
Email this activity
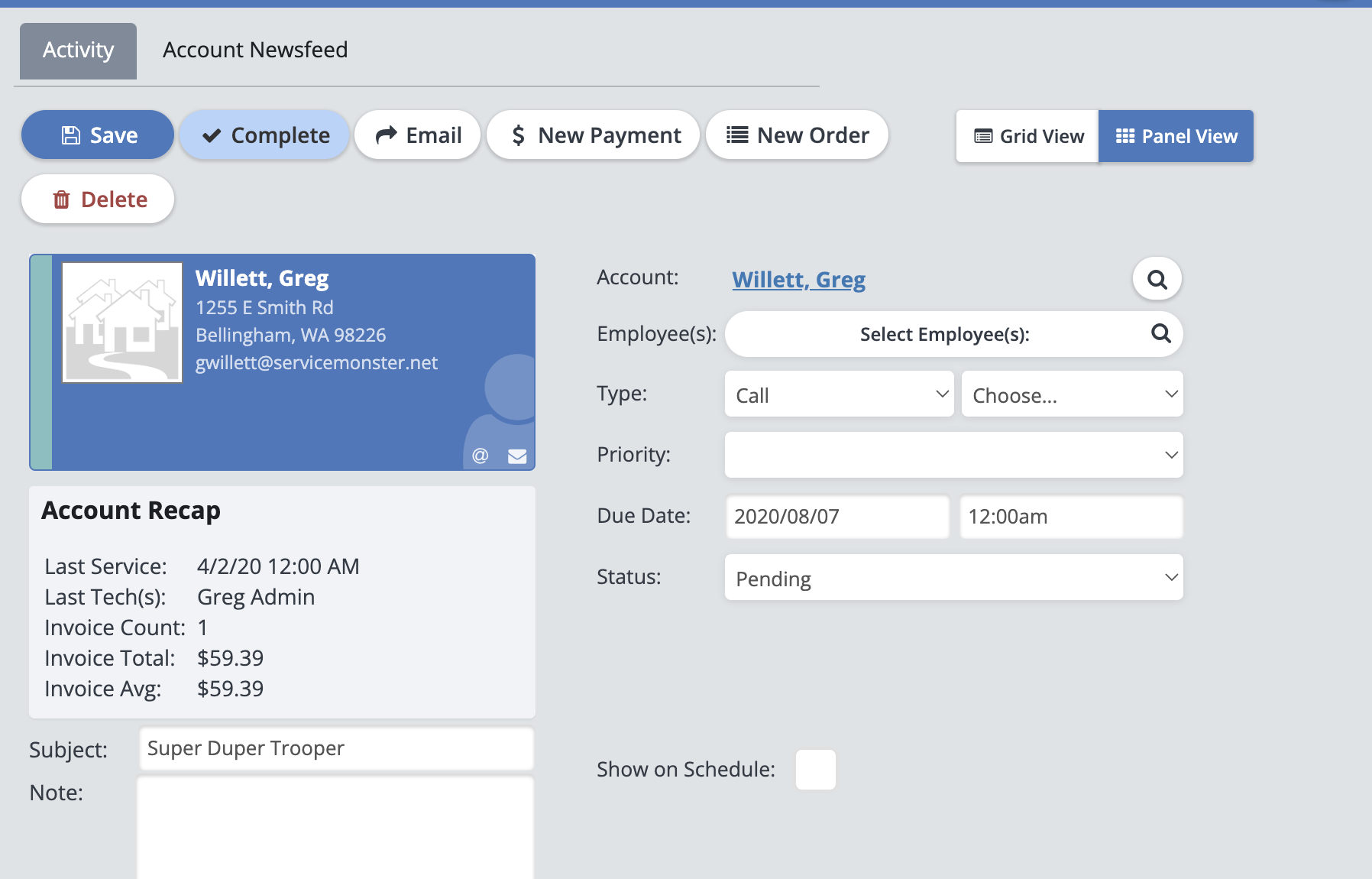[418, 135]
